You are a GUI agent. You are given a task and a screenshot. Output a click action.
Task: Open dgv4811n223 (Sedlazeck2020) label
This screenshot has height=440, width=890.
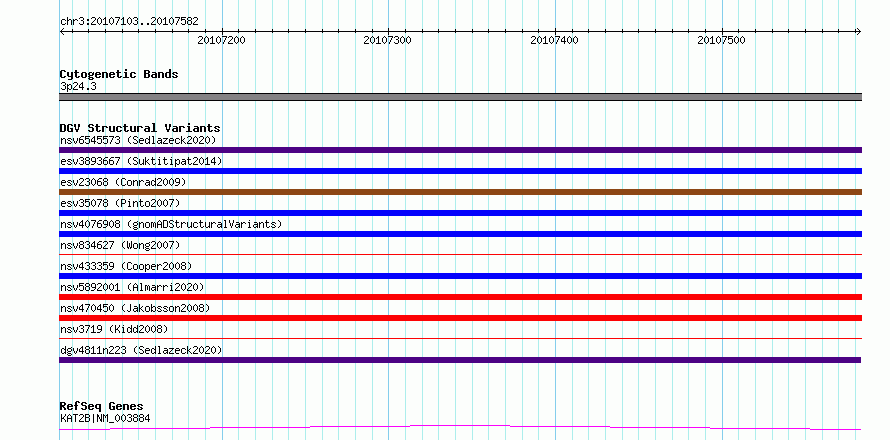pyautogui.click(x=141, y=350)
